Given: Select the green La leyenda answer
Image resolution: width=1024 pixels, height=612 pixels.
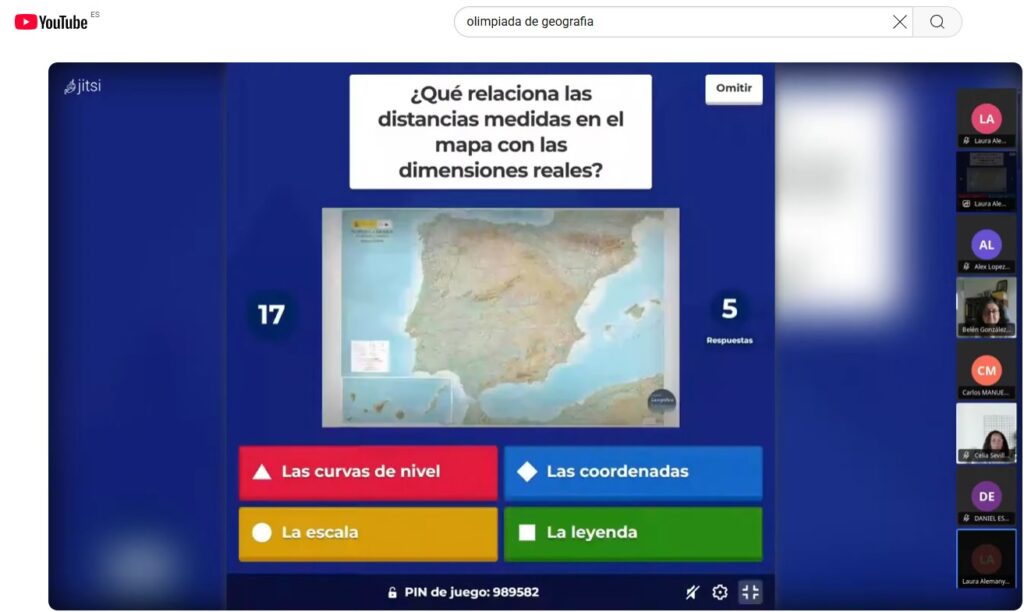Looking at the screenshot, I should coord(632,533).
